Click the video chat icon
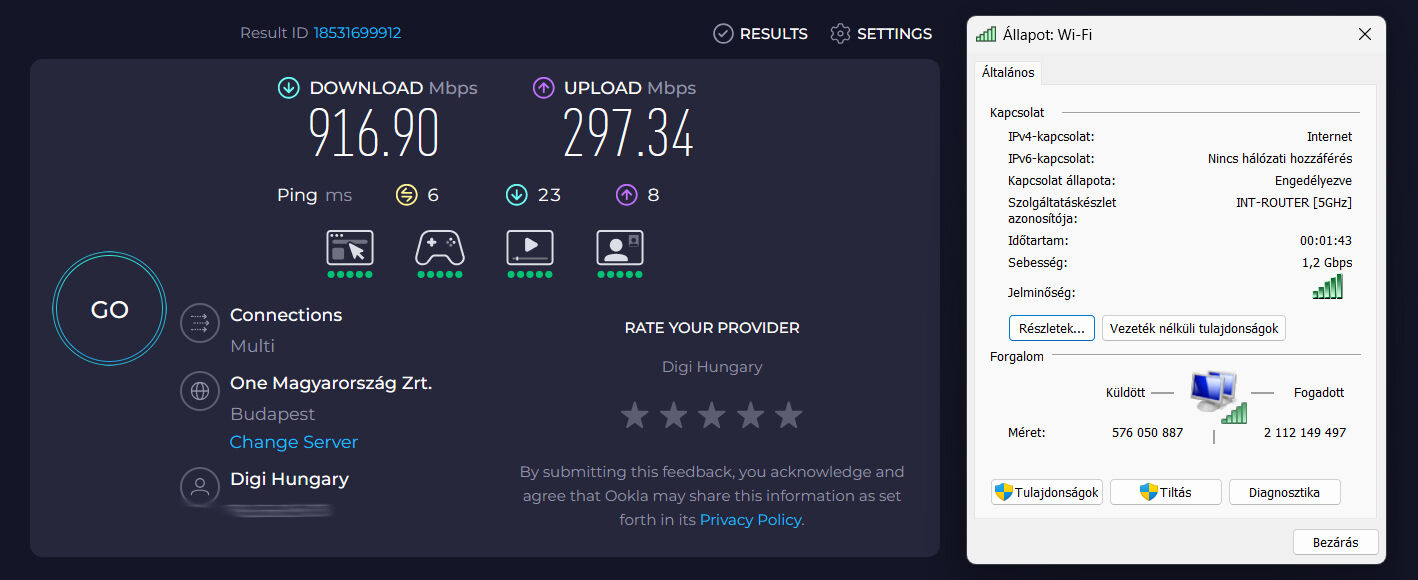Viewport: 1418px width, 580px height. tap(620, 247)
